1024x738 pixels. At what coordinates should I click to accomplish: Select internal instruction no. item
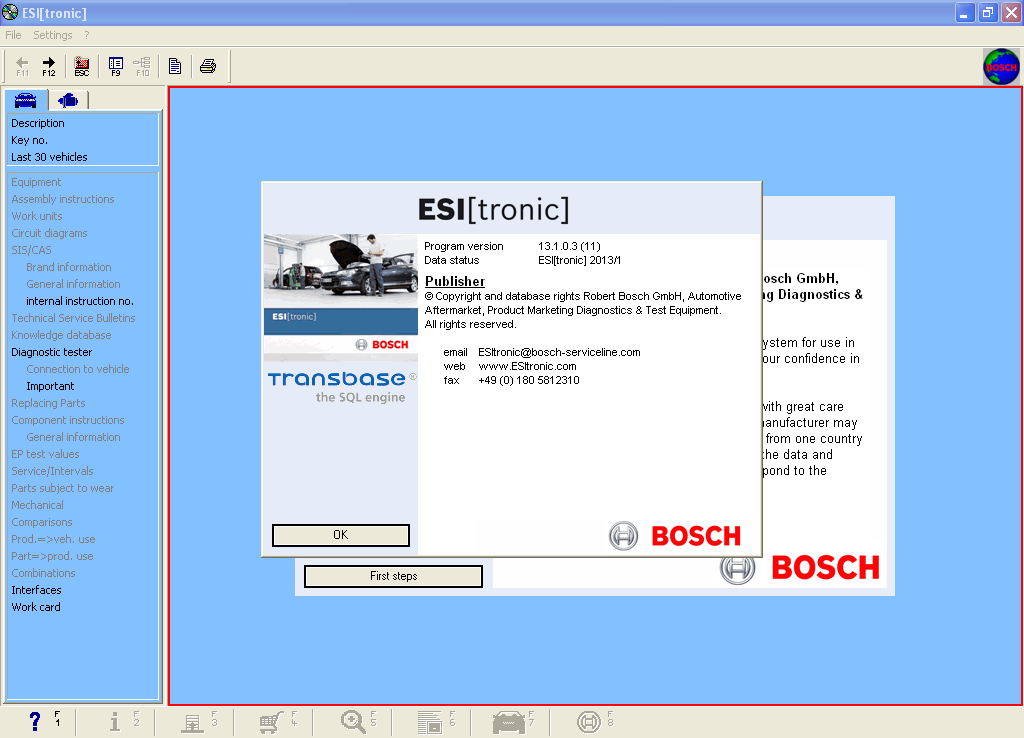pyautogui.click(x=80, y=301)
